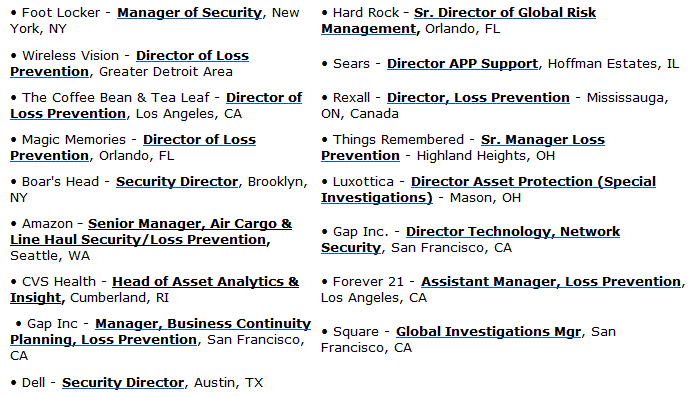Open Square Global Investigations Mgr link
Image resolution: width=690 pixels, height=397 pixels.
point(488,332)
